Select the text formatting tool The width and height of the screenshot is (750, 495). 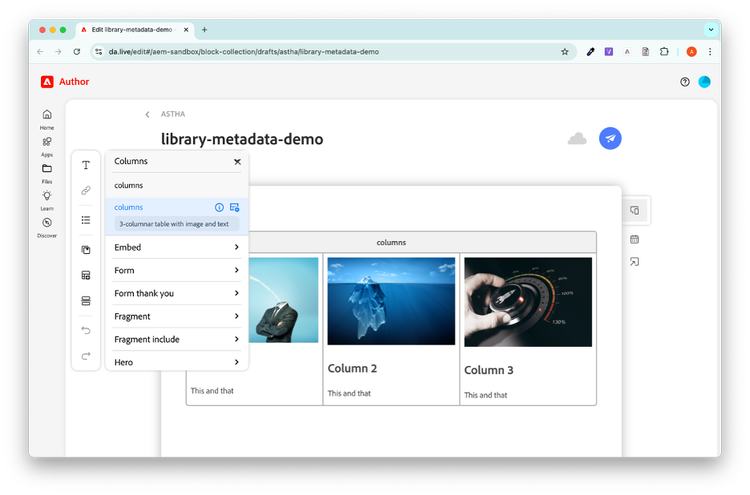[x=86, y=165]
